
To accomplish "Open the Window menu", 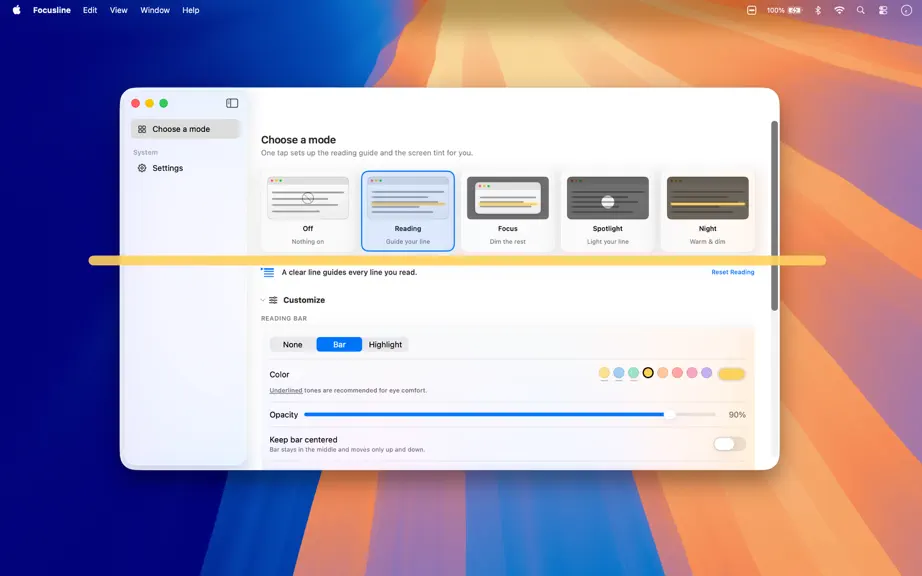I will coord(155,10).
